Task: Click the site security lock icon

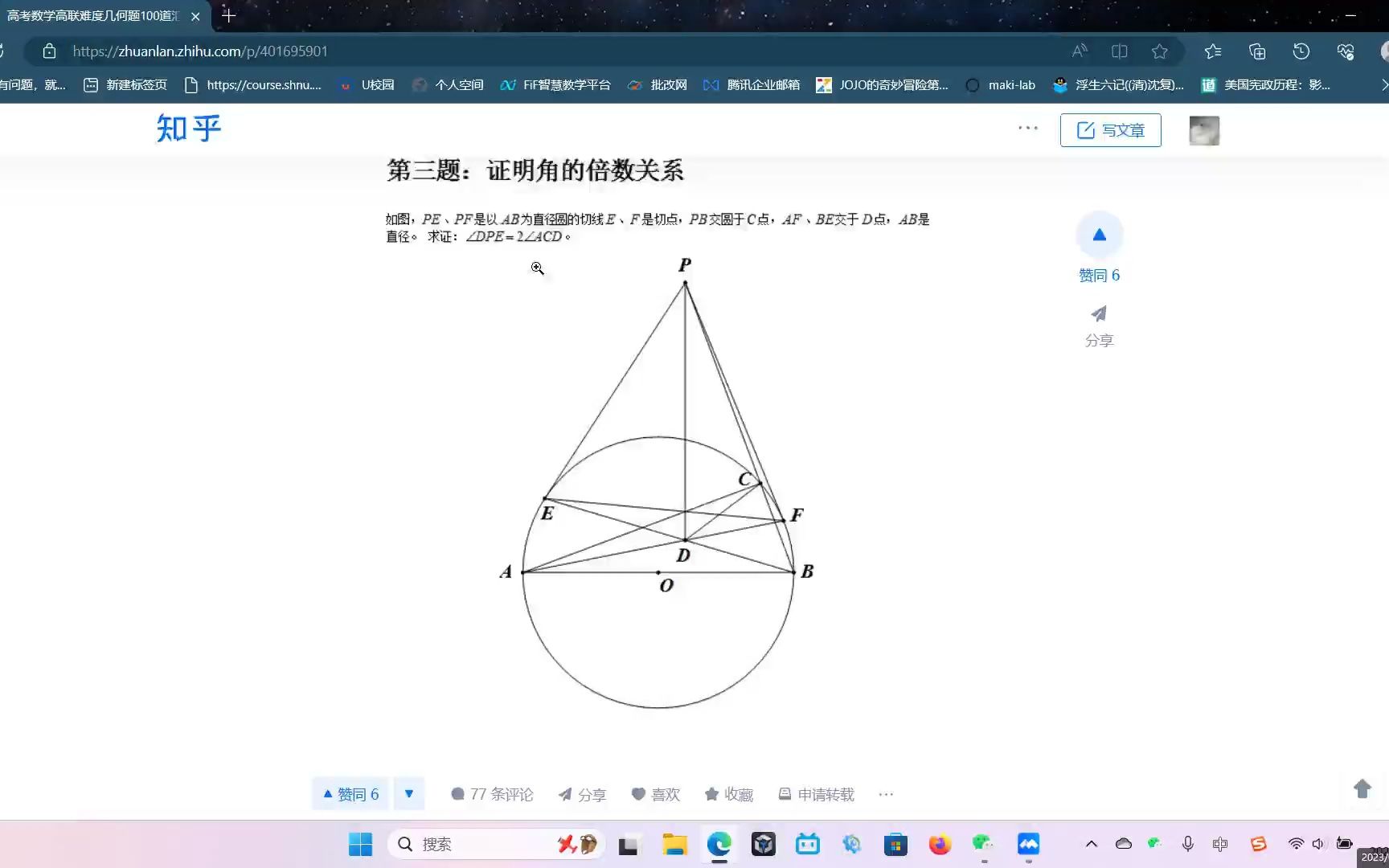Action: click(x=49, y=51)
